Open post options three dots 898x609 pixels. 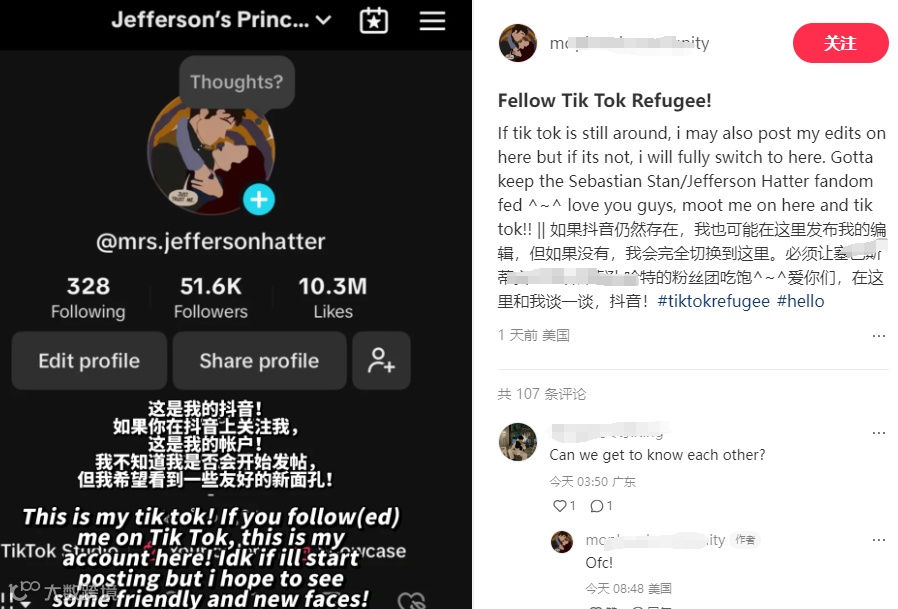pos(879,336)
